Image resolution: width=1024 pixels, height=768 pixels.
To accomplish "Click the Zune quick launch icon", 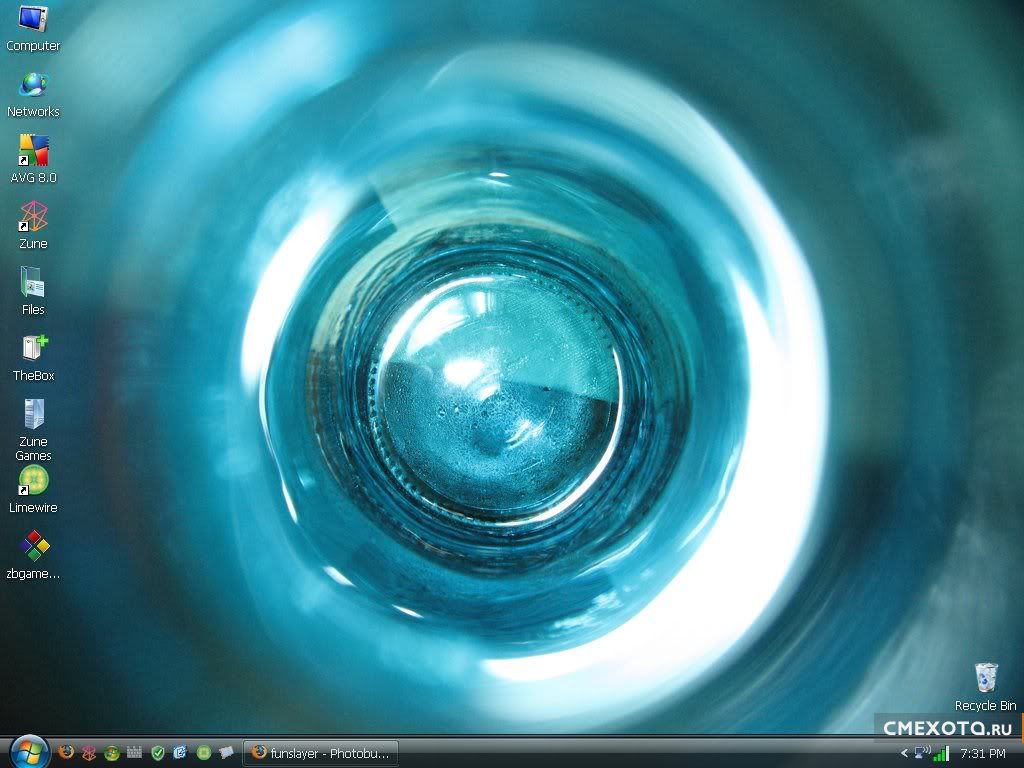I will tap(89, 752).
